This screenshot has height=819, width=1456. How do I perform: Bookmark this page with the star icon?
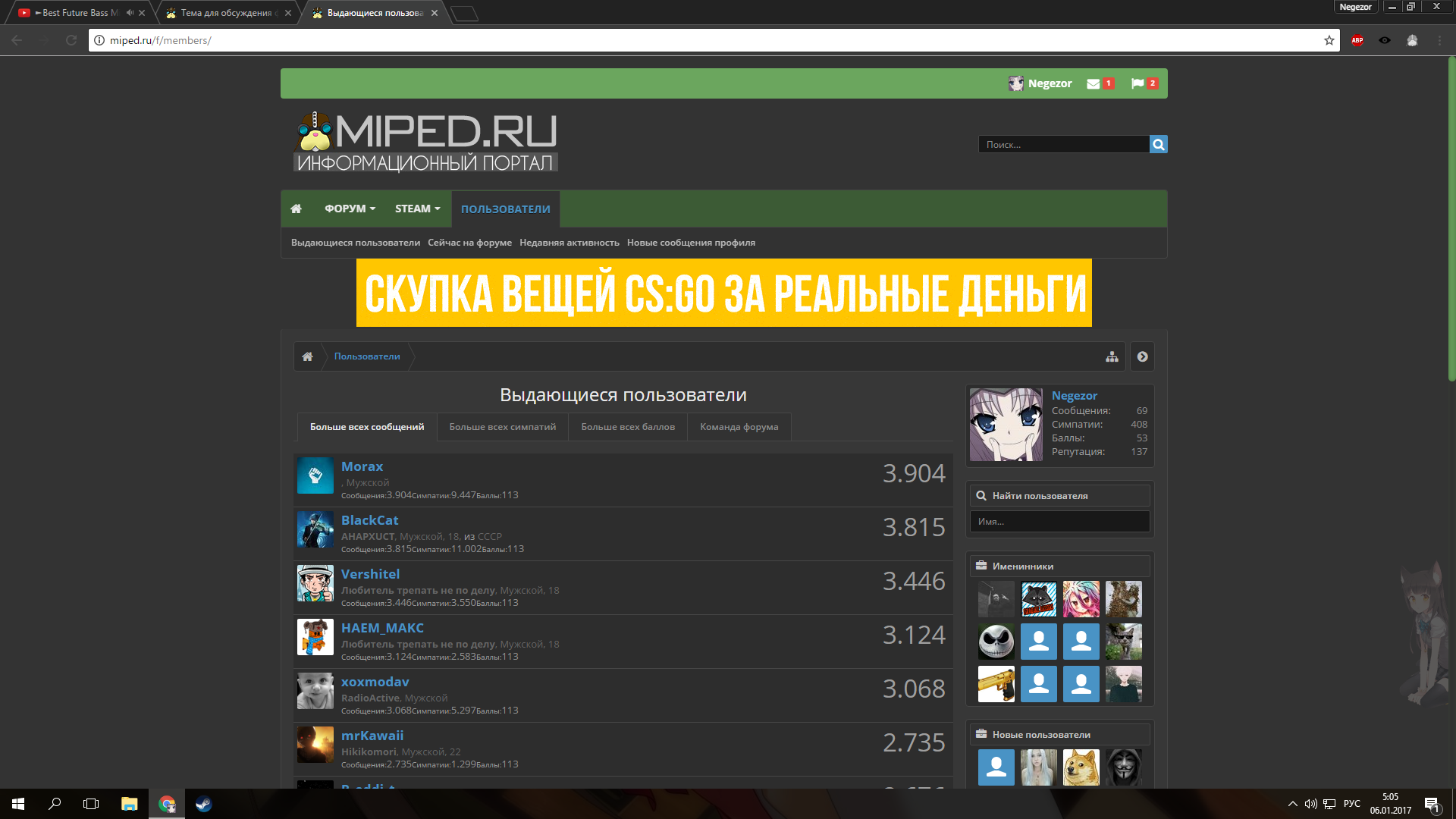1329,40
